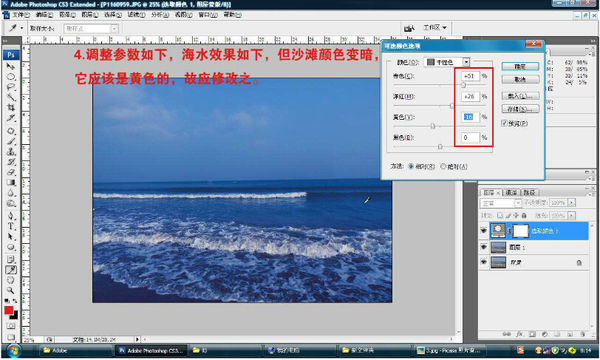This screenshot has height=360, width=600.
Task: Toggle the Preview checkbox in dialog
Action: tap(504, 123)
